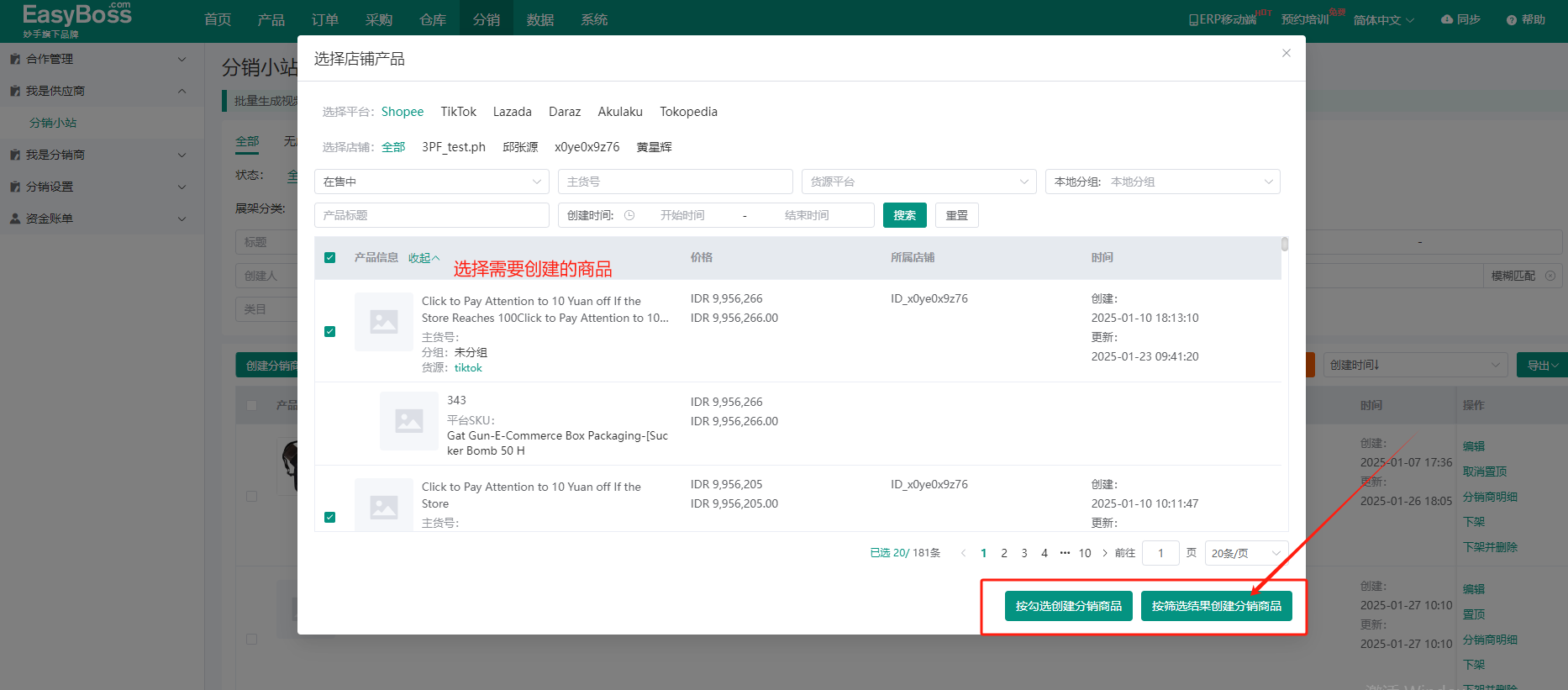Select the TikTok platform tab
Image resolution: width=1568 pixels, height=690 pixels.
(x=459, y=112)
